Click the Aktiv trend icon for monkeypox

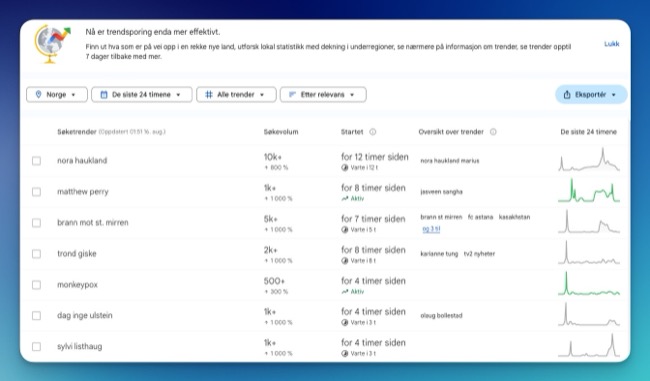click(x=344, y=292)
